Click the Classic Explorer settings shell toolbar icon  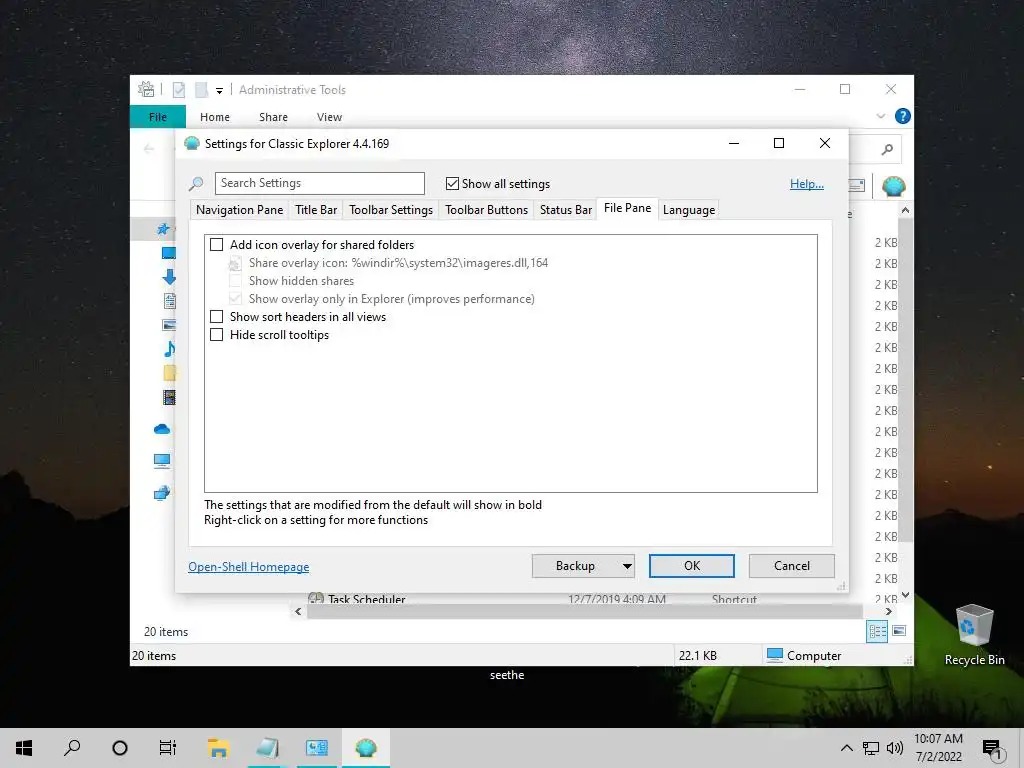click(x=893, y=187)
